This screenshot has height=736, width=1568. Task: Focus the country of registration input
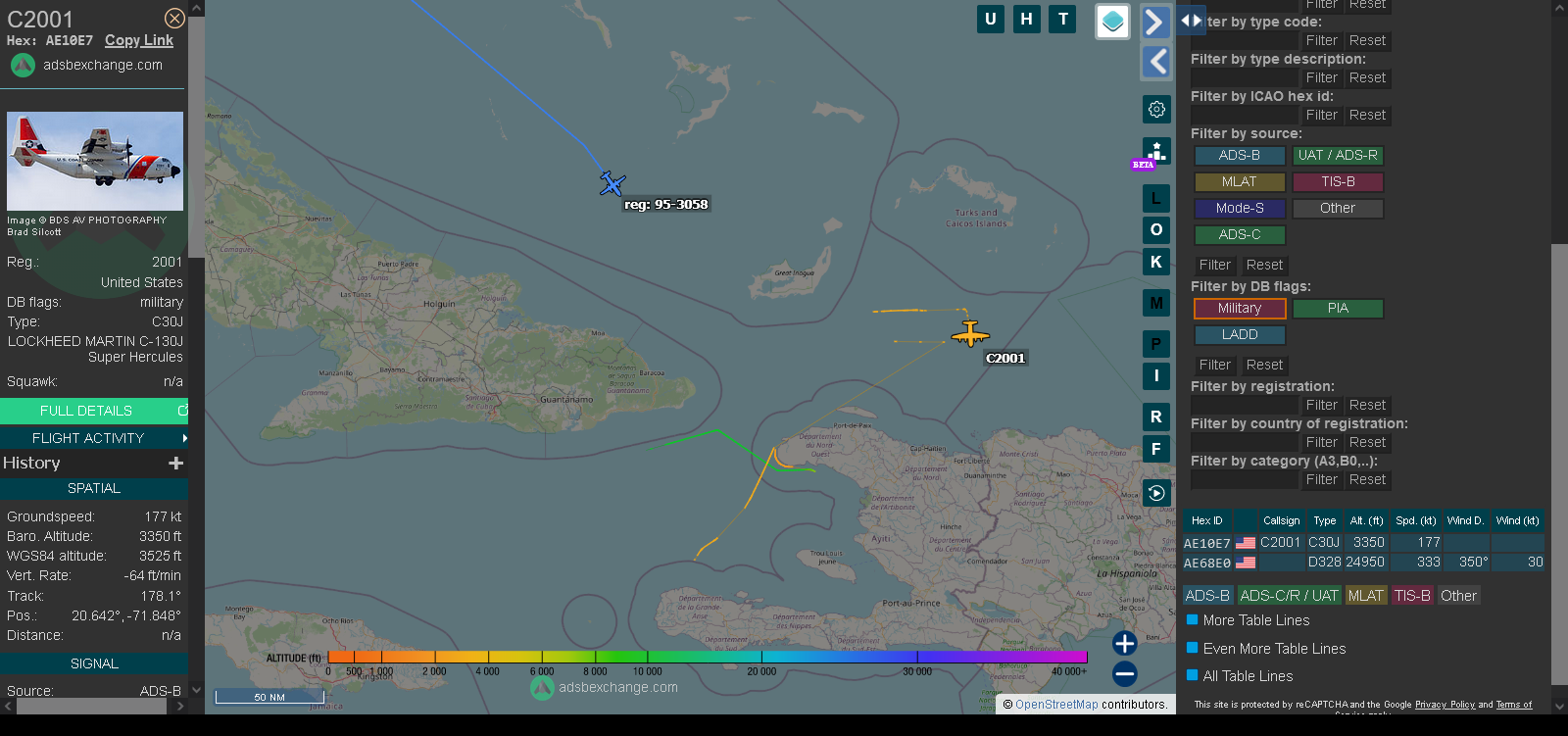pos(1244,442)
